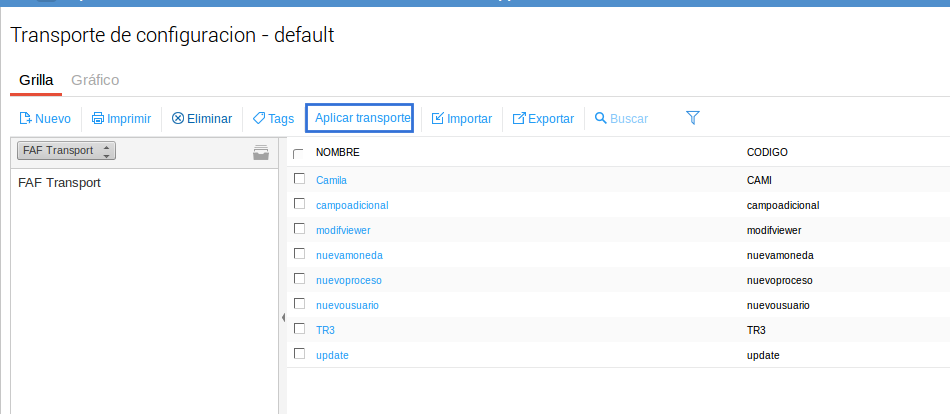The image size is (950, 414).
Task: Toggle the select-all header checkbox
Action: click(x=299, y=153)
